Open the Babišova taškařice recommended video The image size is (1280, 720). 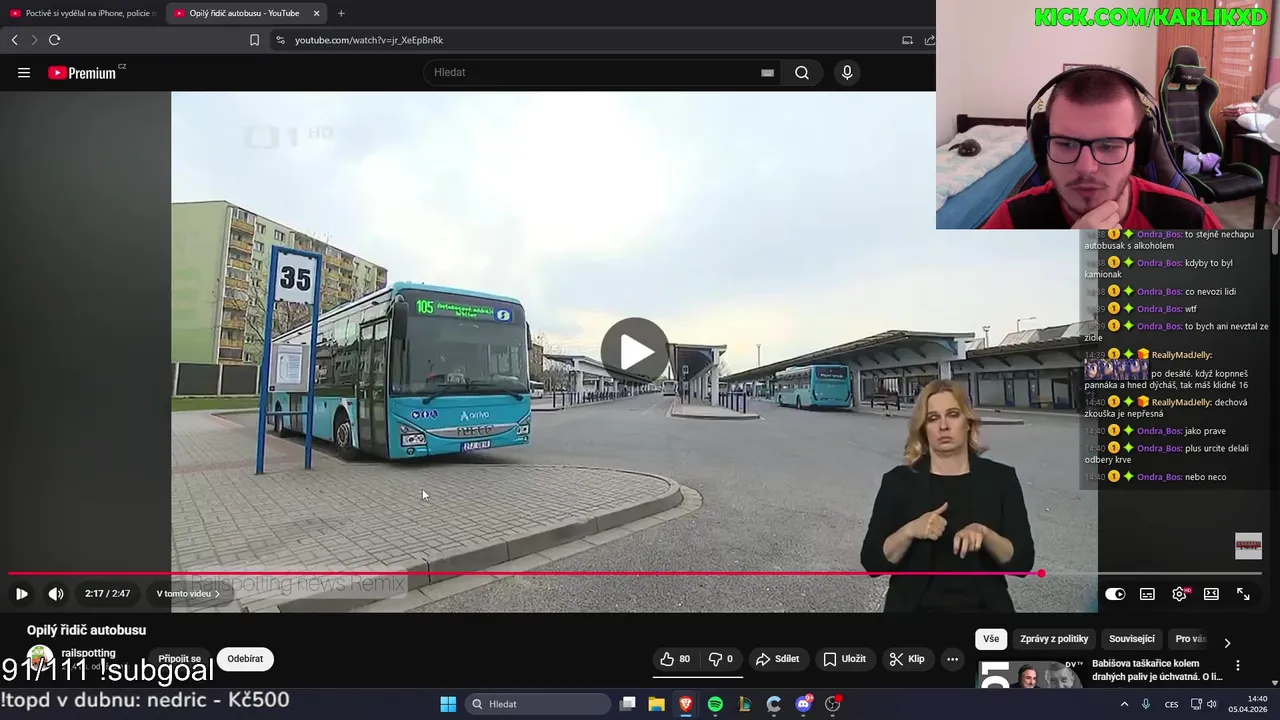pyautogui.click(x=1157, y=670)
